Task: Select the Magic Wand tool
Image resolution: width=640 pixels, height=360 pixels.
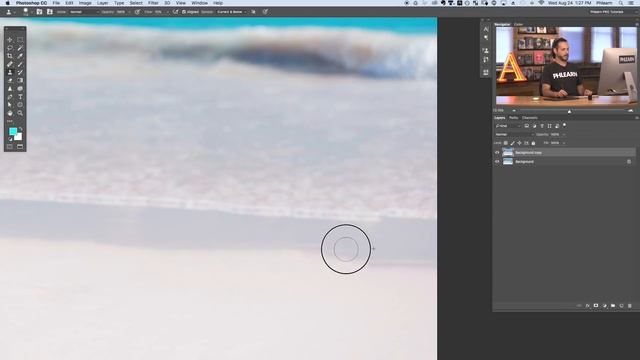Action: point(20,48)
